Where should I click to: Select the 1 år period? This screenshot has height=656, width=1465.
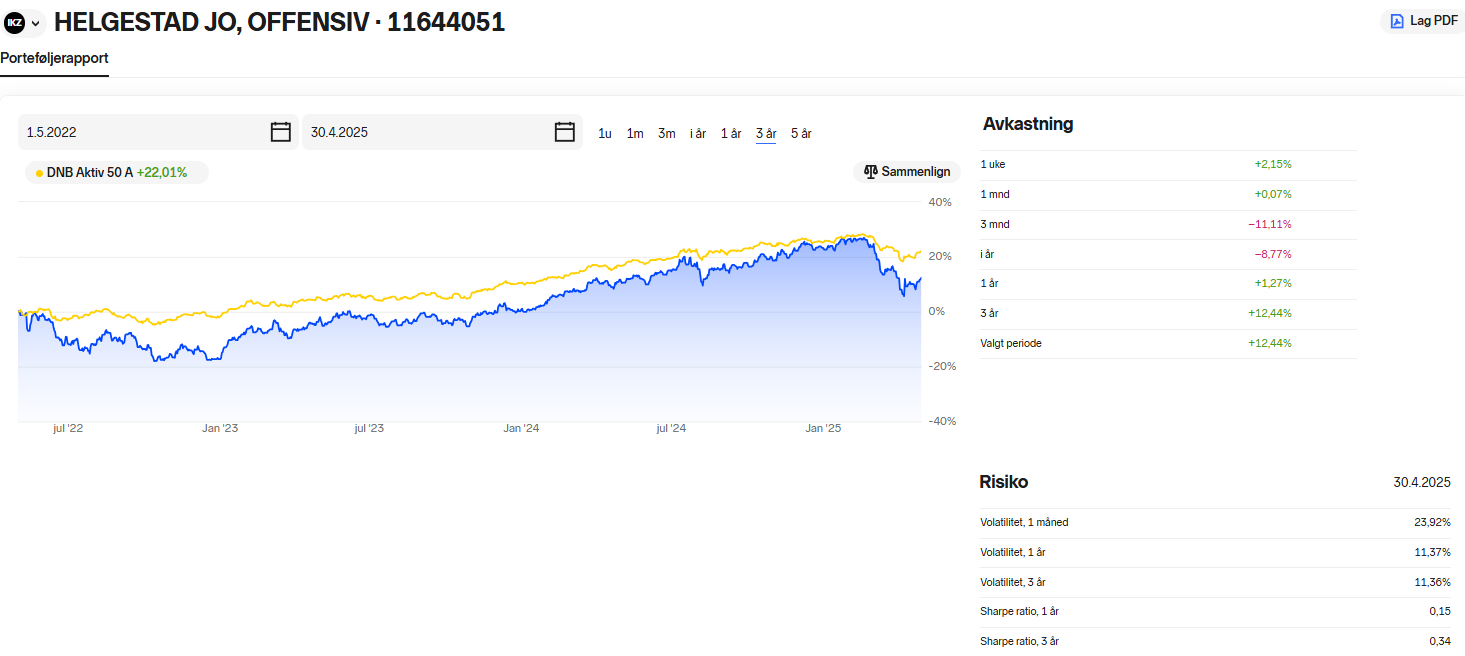point(731,133)
